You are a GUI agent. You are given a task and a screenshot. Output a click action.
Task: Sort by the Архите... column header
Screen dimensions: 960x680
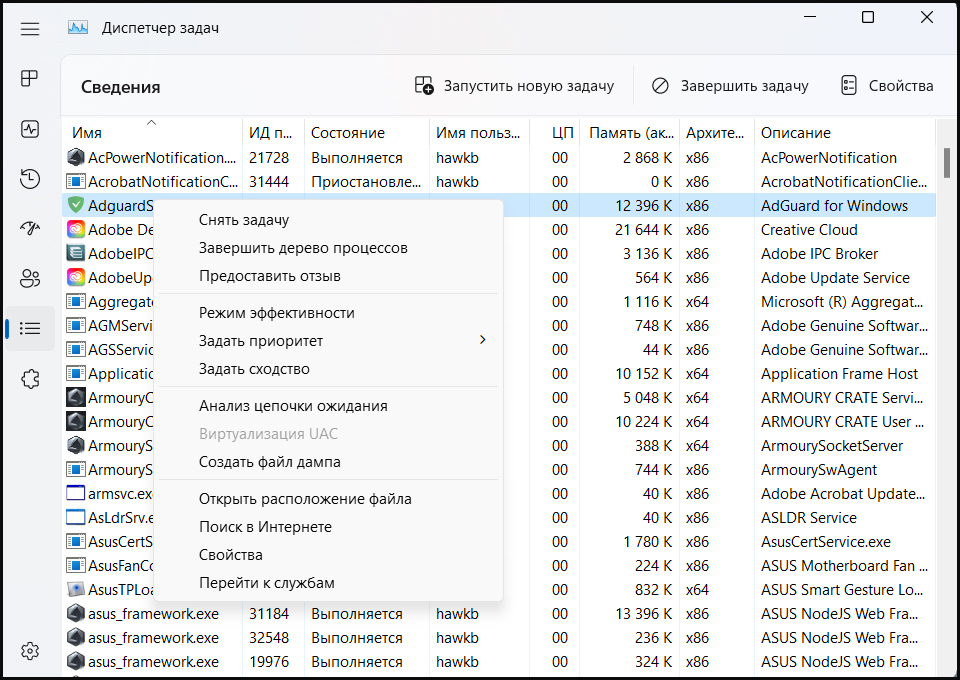717,132
